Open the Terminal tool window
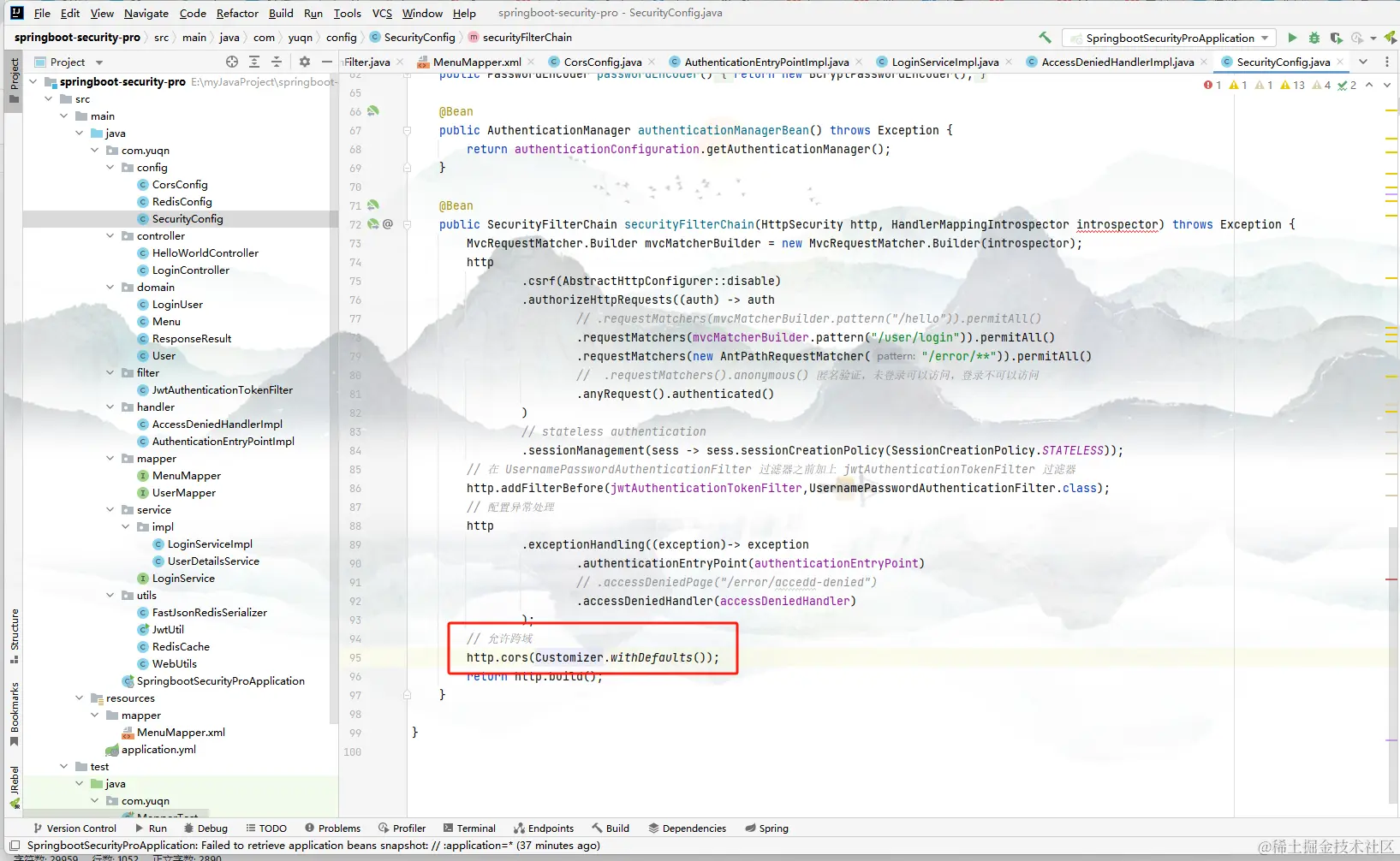The image size is (1400, 861). pyautogui.click(x=469, y=828)
